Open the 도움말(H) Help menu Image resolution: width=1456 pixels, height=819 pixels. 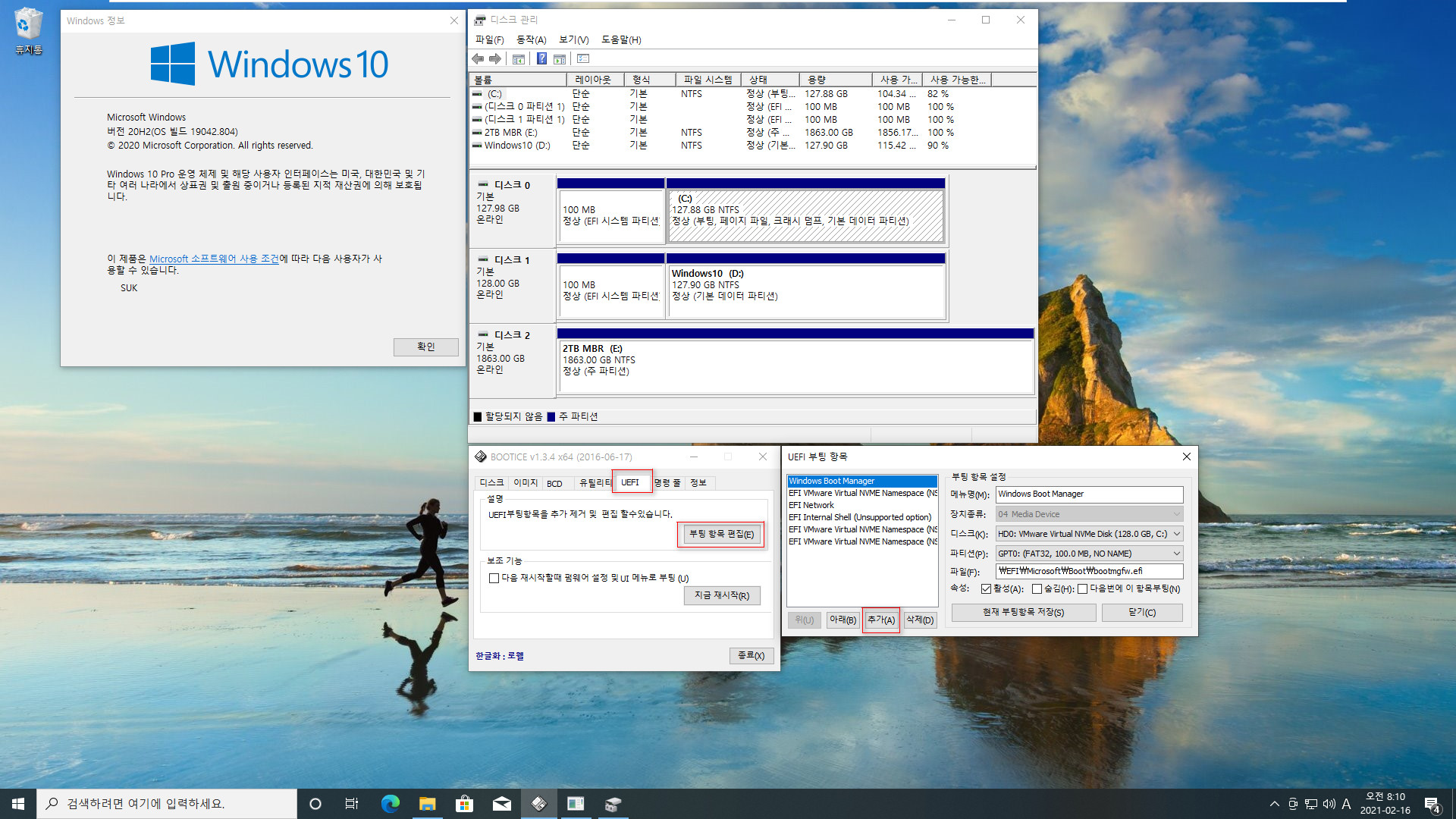621,40
